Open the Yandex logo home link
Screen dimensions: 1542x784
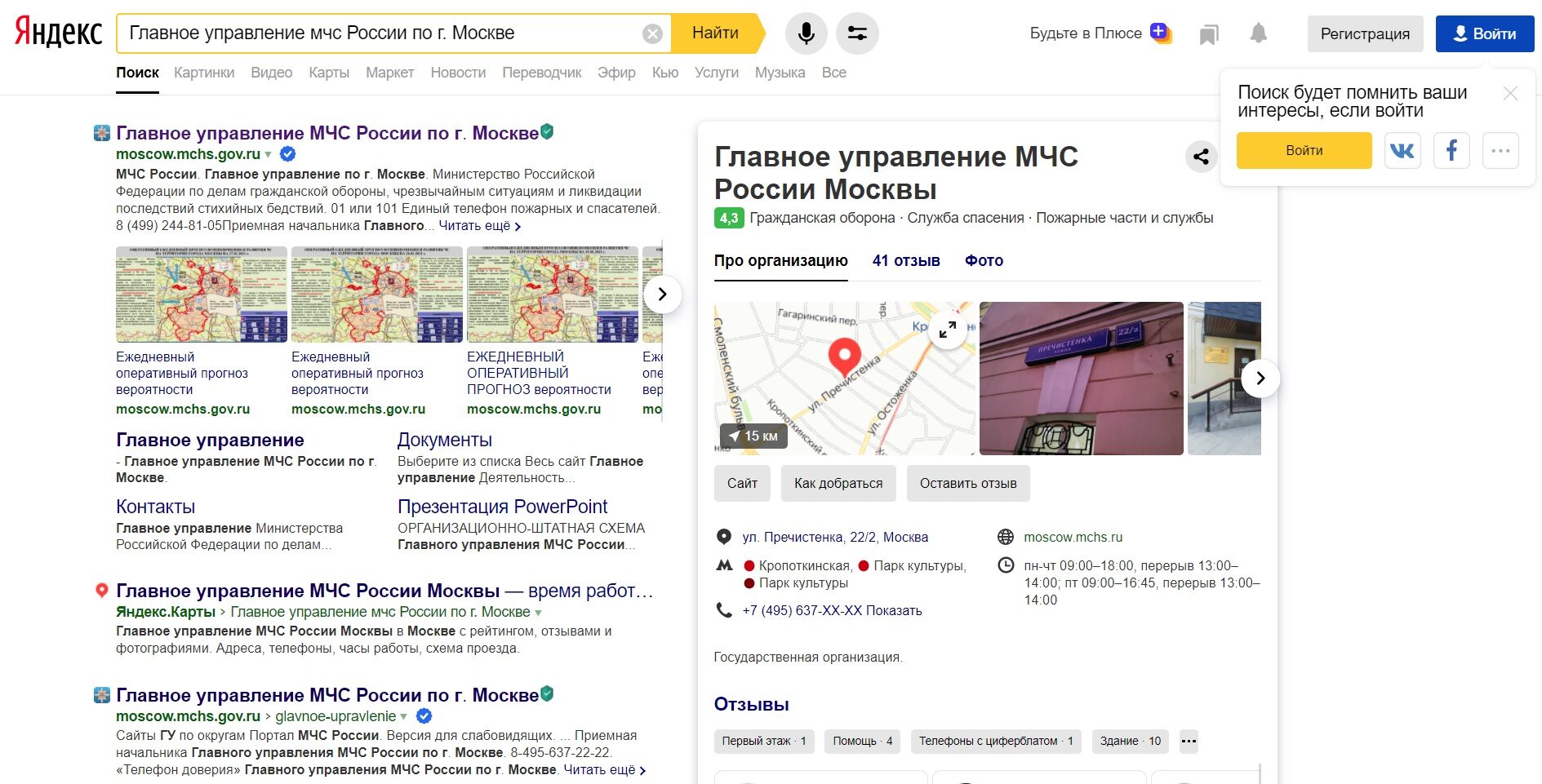tap(58, 33)
